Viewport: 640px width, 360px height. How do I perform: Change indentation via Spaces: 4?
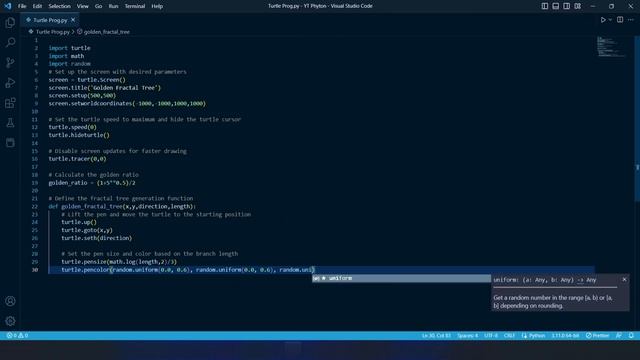click(x=467, y=336)
